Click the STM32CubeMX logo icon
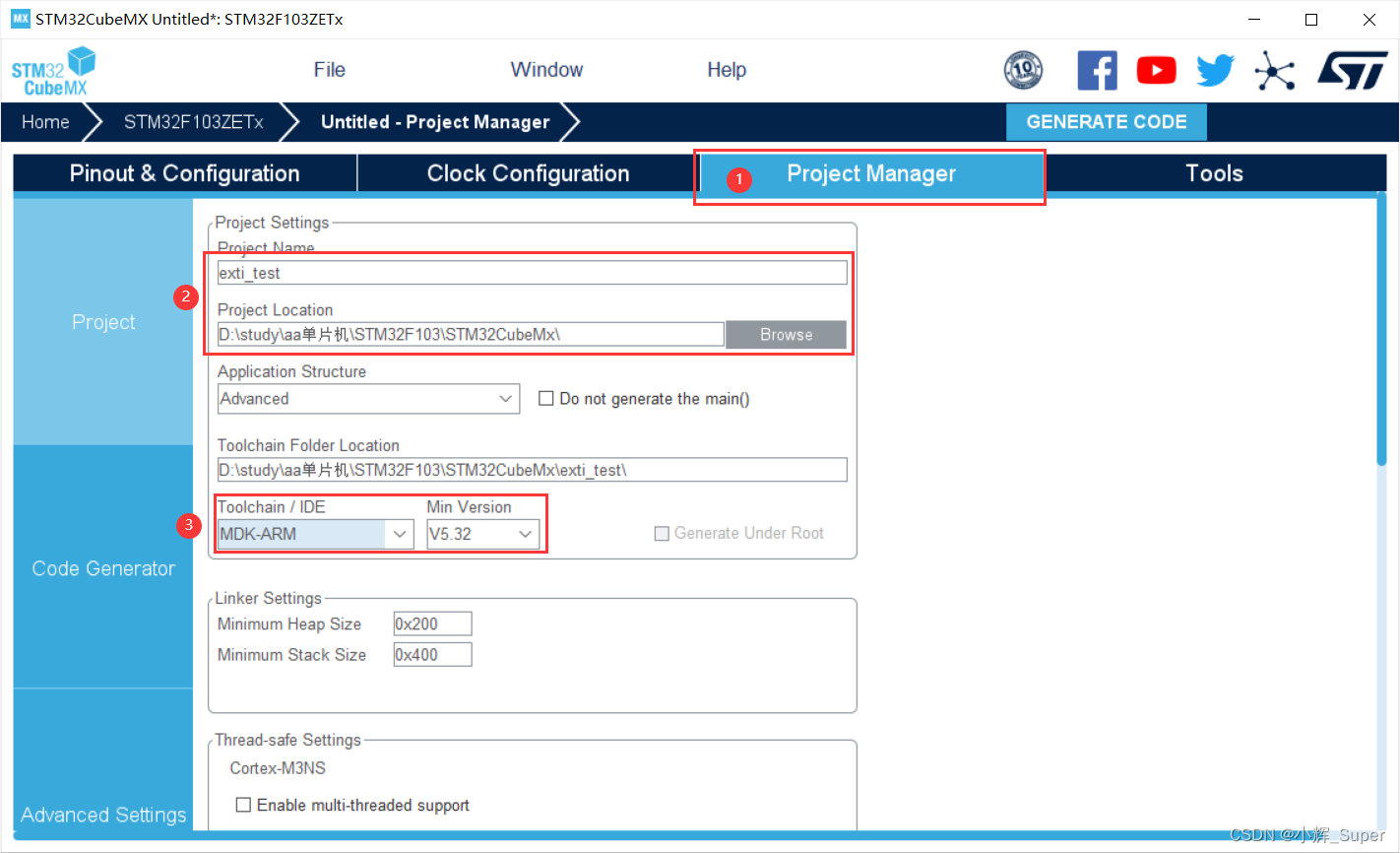 53,72
